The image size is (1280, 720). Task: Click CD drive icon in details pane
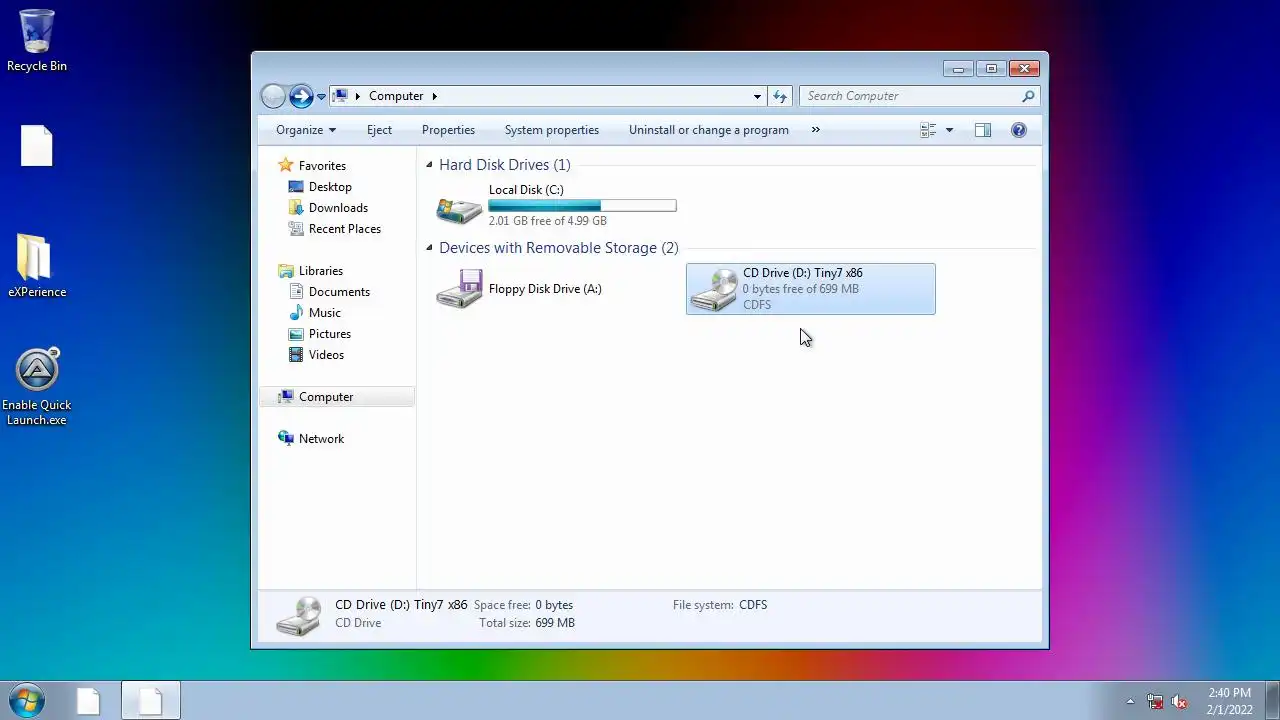click(299, 615)
